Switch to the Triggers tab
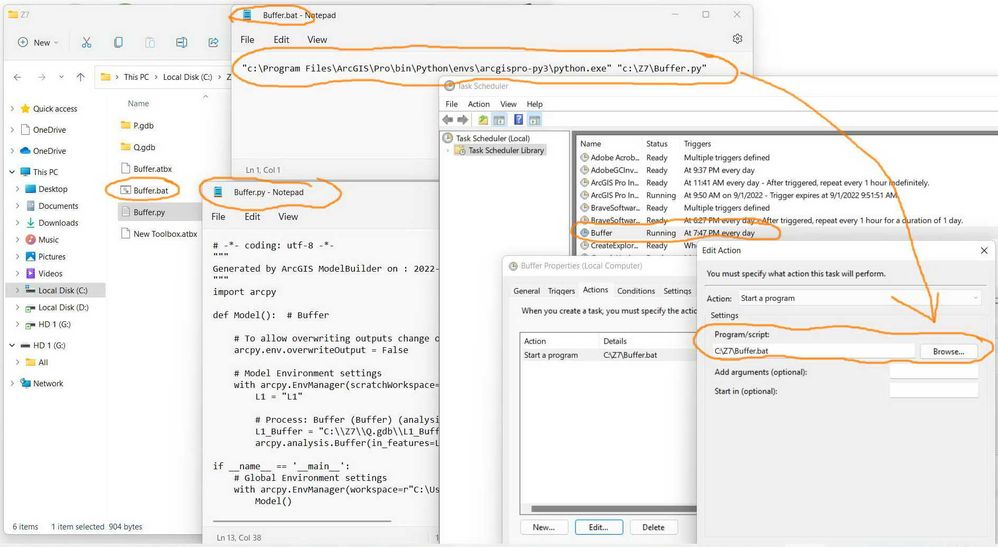Viewport: 998px width, 547px height. click(561, 290)
